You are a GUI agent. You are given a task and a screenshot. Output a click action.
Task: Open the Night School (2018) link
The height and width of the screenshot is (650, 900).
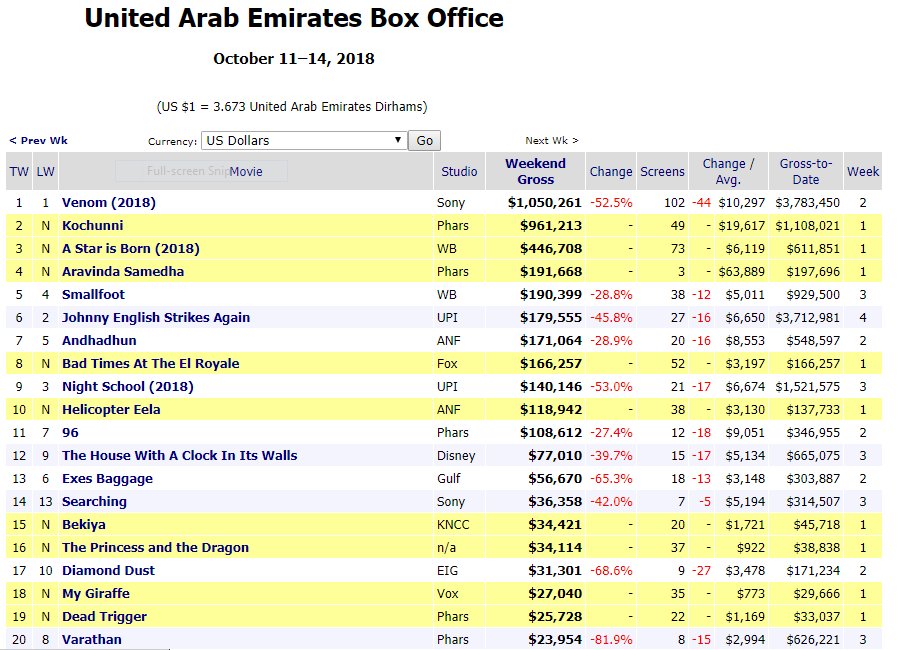[128, 386]
